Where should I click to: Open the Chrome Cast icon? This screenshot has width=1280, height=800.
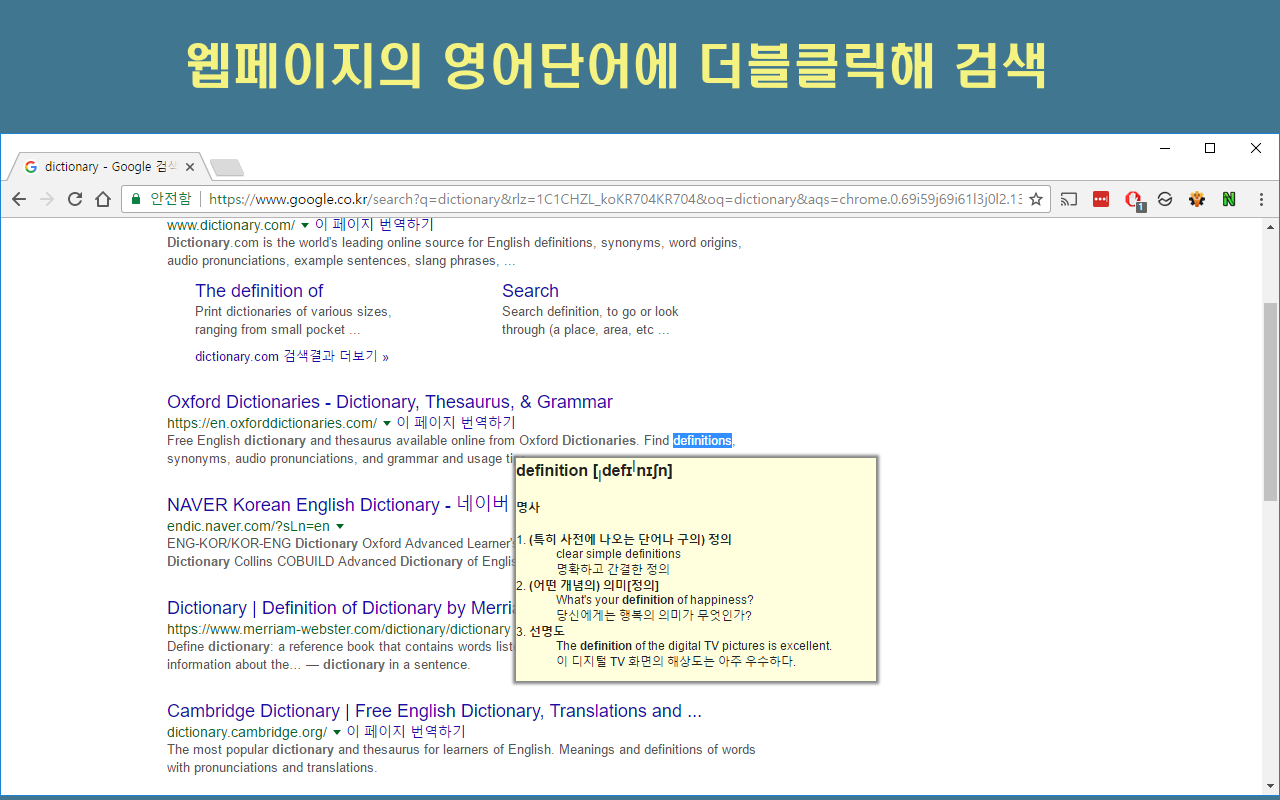pyautogui.click(x=1069, y=198)
